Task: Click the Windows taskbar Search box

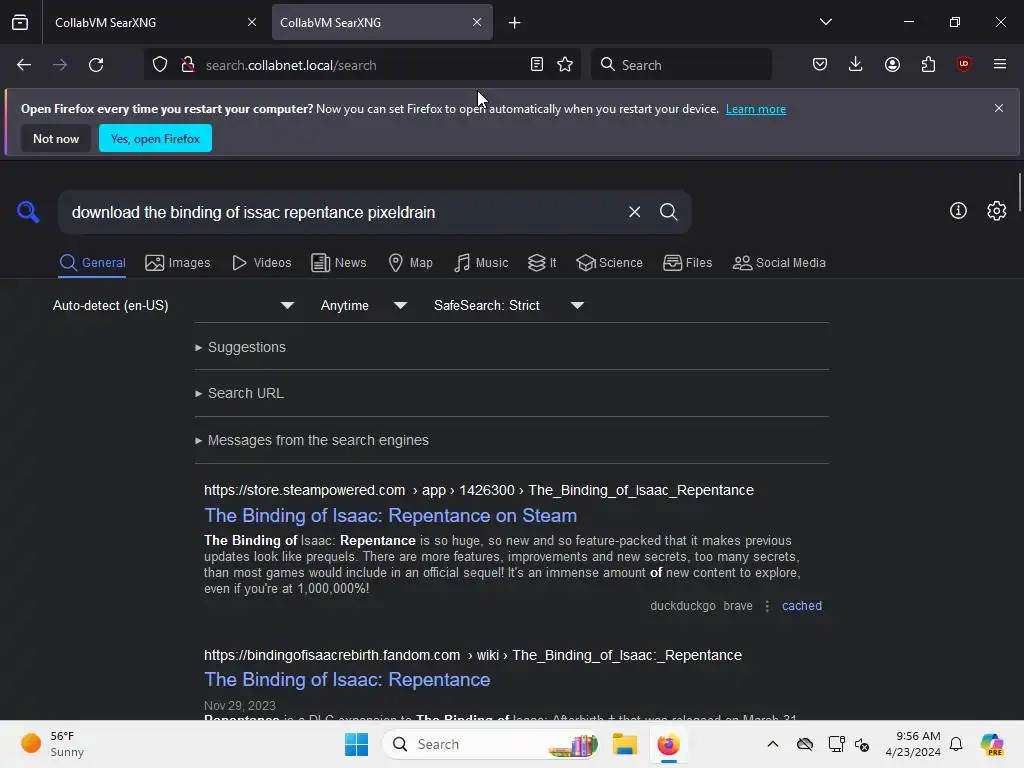Action: click(x=490, y=744)
